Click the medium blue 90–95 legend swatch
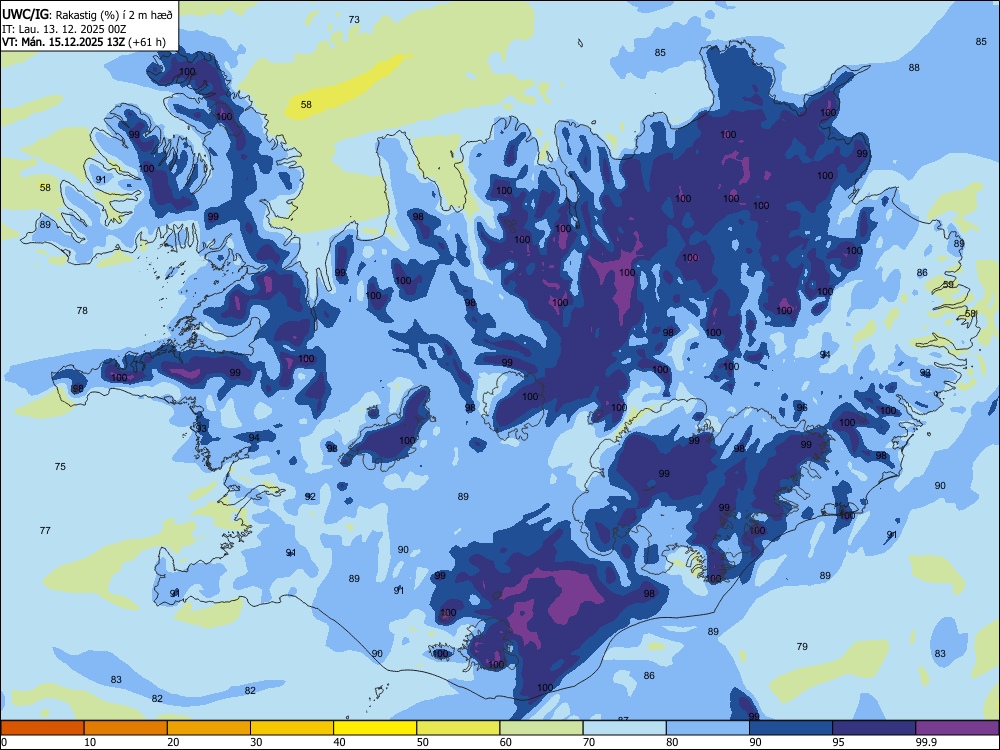 [791, 728]
